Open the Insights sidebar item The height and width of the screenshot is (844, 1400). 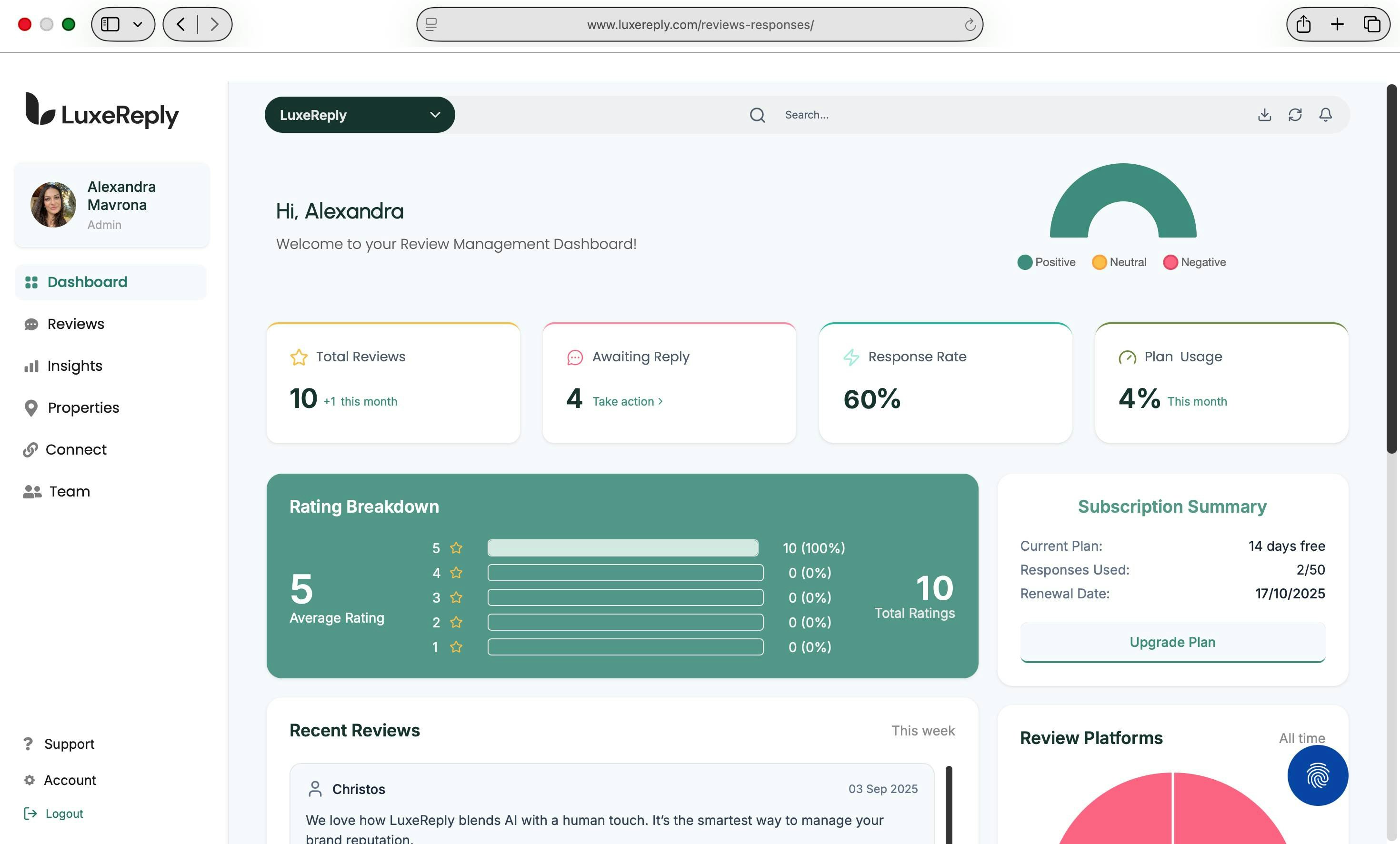(74, 366)
